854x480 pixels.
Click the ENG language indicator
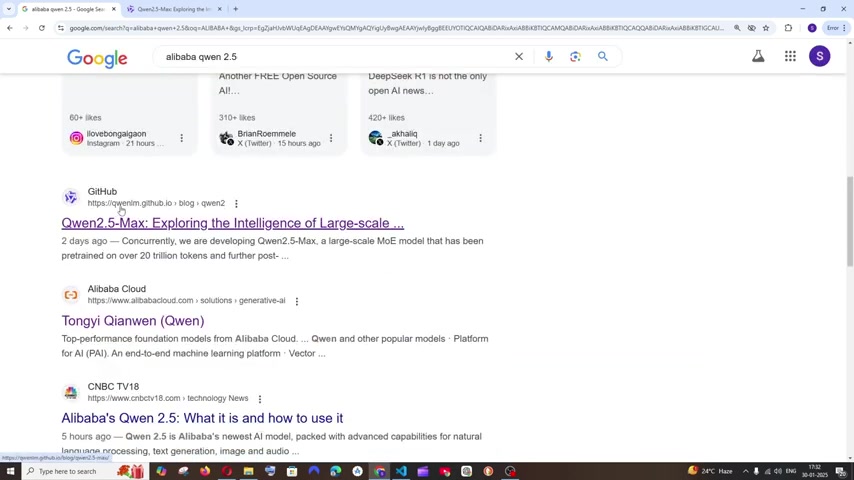(791, 471)
